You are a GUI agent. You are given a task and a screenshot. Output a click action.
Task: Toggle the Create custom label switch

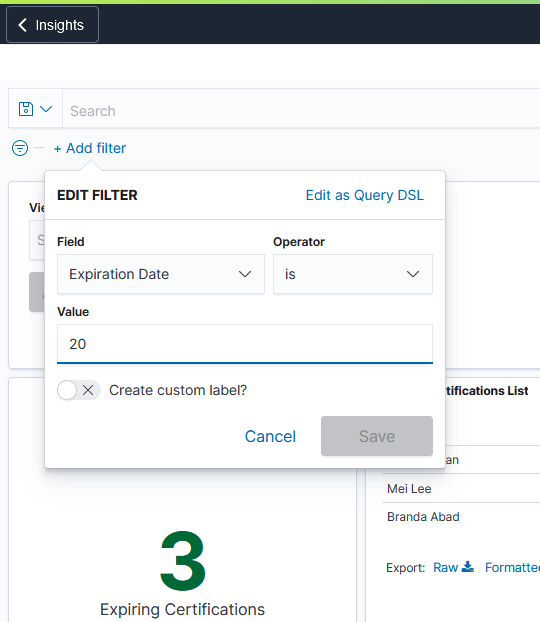[79, 390]
